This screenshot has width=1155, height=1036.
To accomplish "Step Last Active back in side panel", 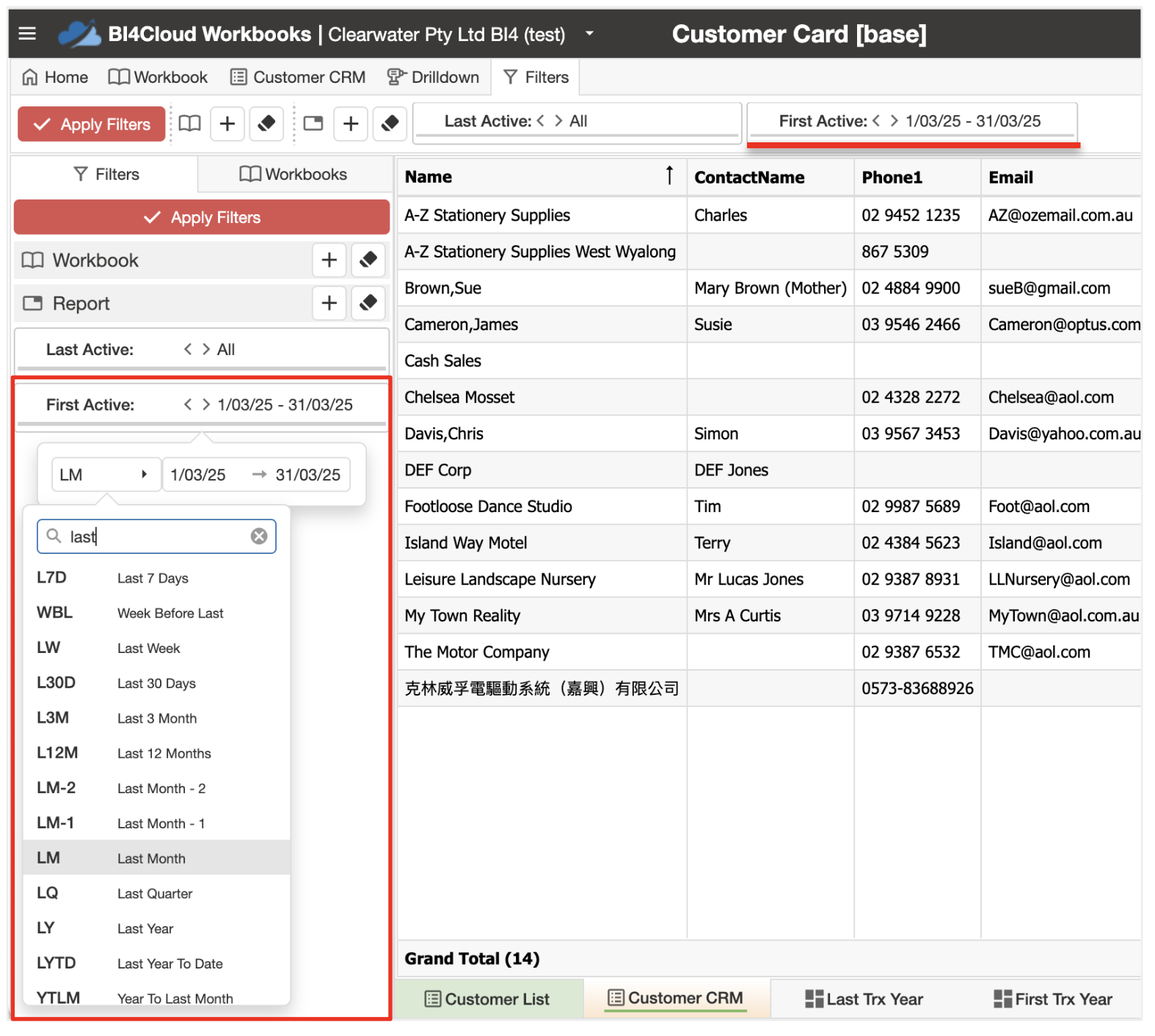I will [x=188, y=349].
